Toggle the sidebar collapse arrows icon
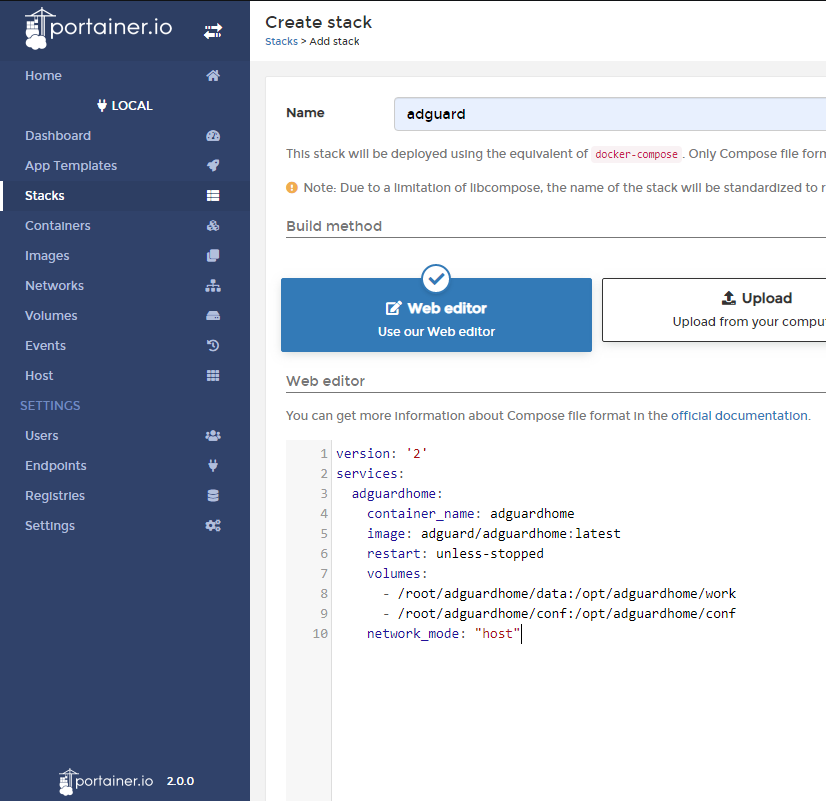The width and height of the screenshot is (826, 801). click(213, 31)
